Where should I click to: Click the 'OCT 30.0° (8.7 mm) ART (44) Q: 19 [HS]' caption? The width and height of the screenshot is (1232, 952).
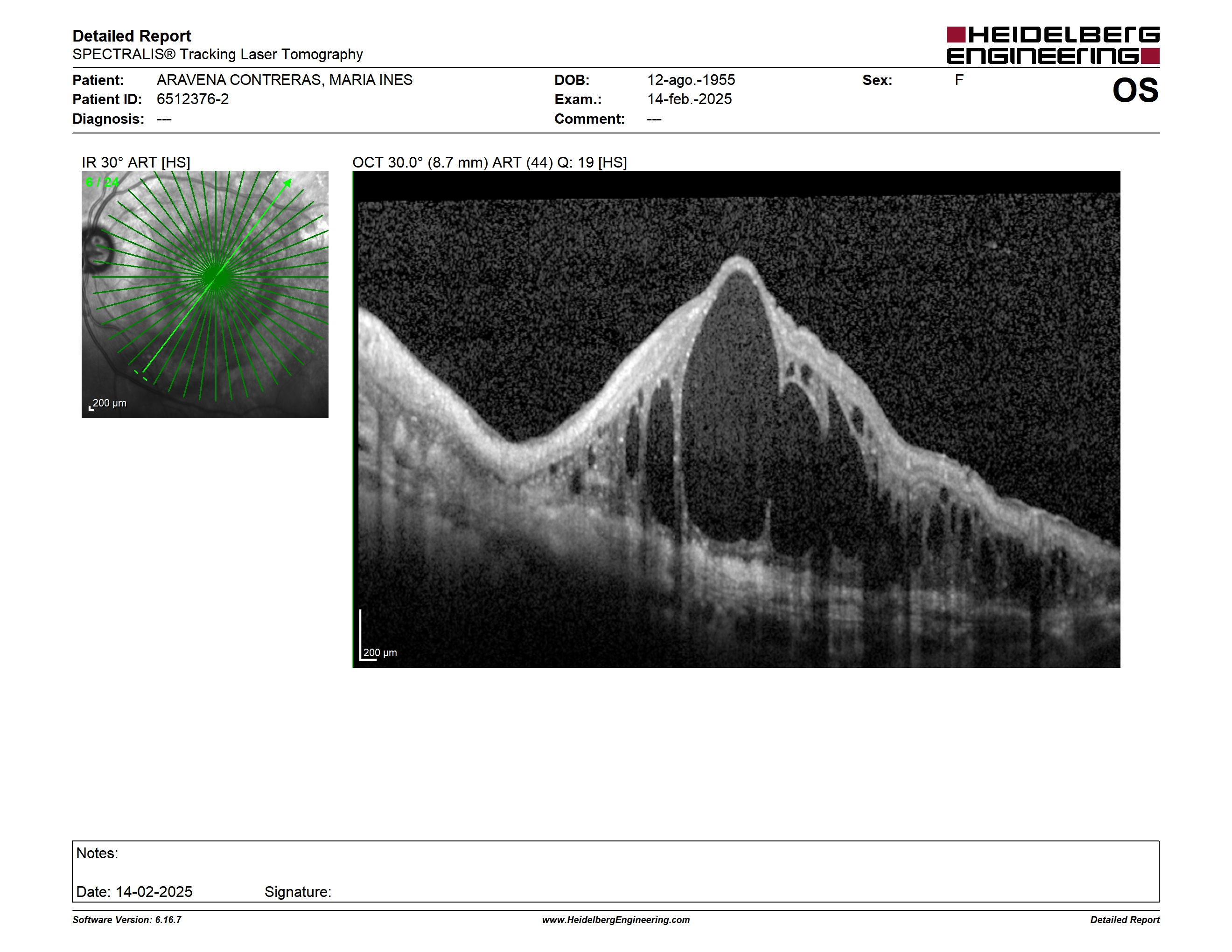click(x=490, y=162)
